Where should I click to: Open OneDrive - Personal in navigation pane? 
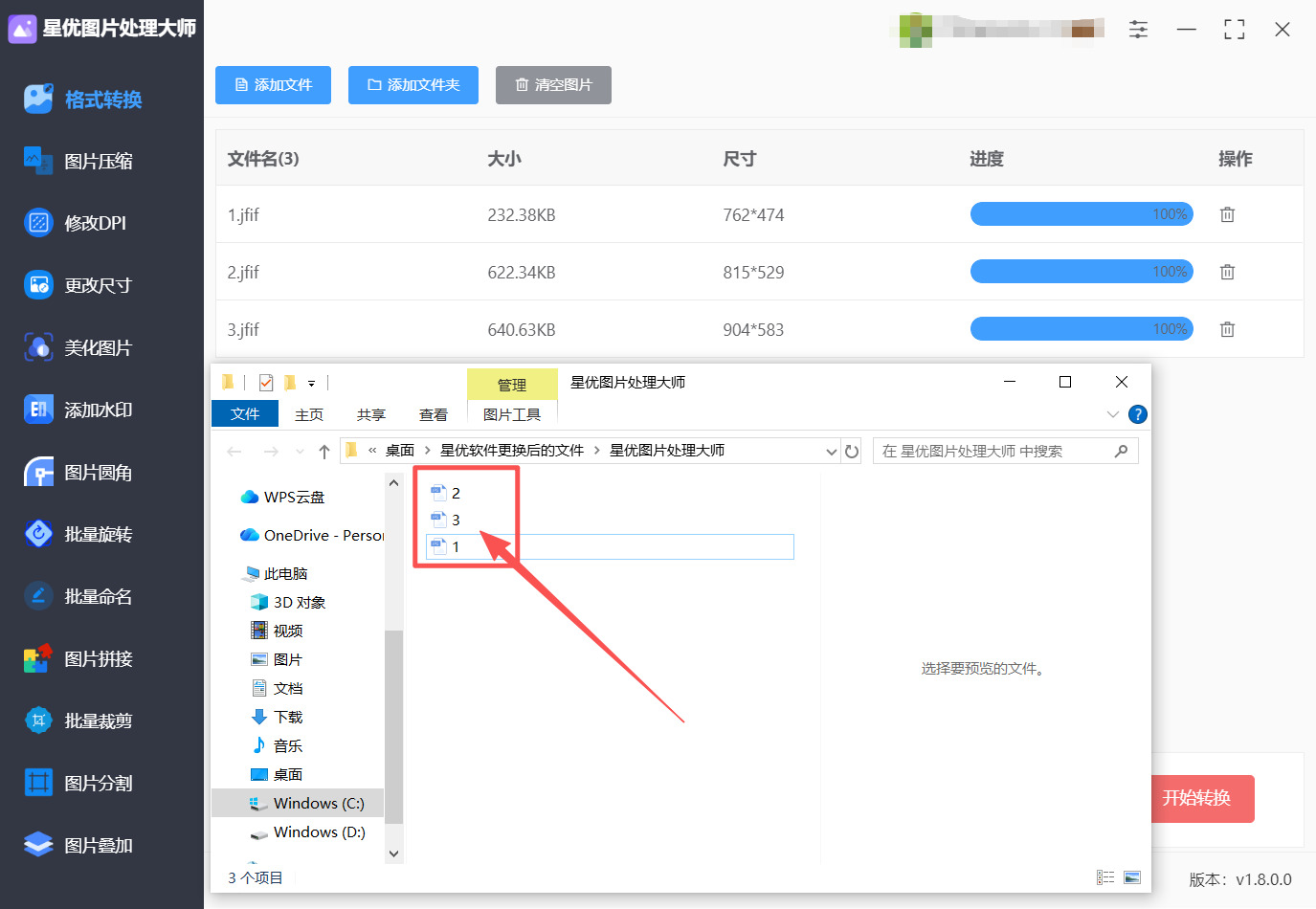pos(313,536)
